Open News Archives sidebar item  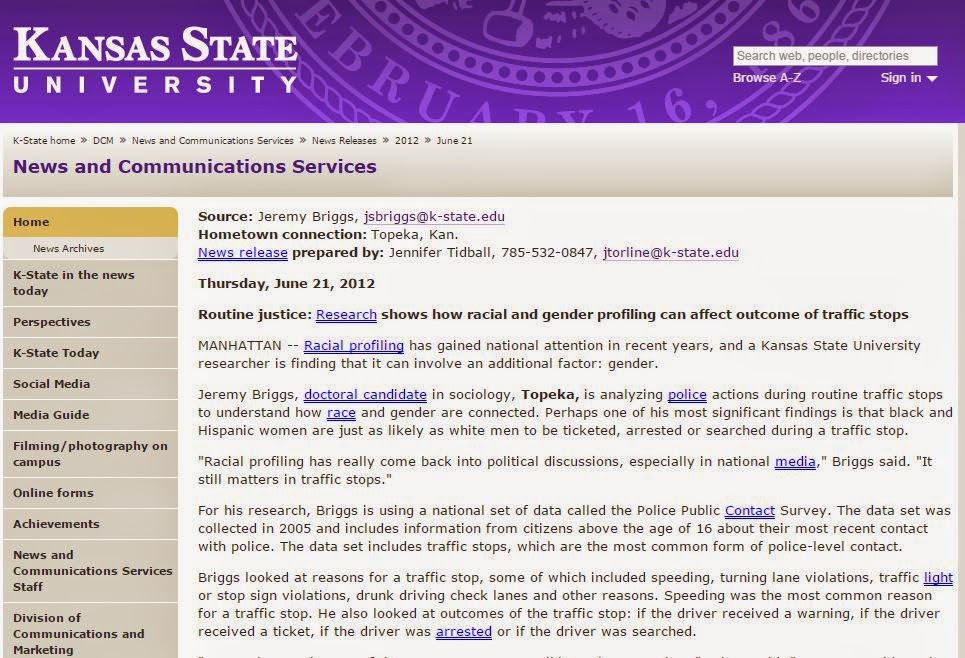[x=90, y=248]
